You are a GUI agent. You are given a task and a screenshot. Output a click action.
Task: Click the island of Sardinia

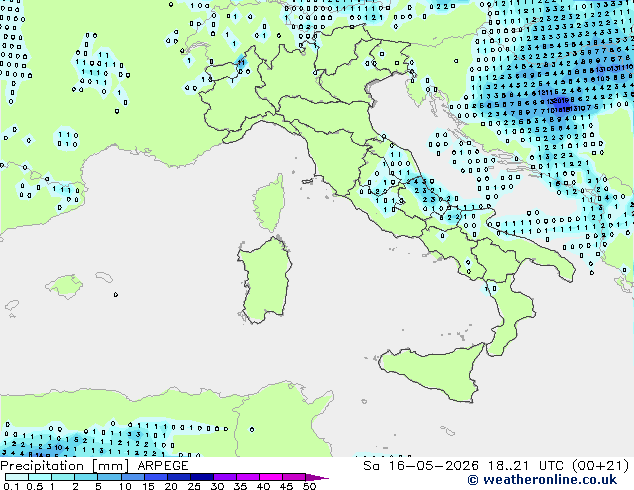point(265,281)
